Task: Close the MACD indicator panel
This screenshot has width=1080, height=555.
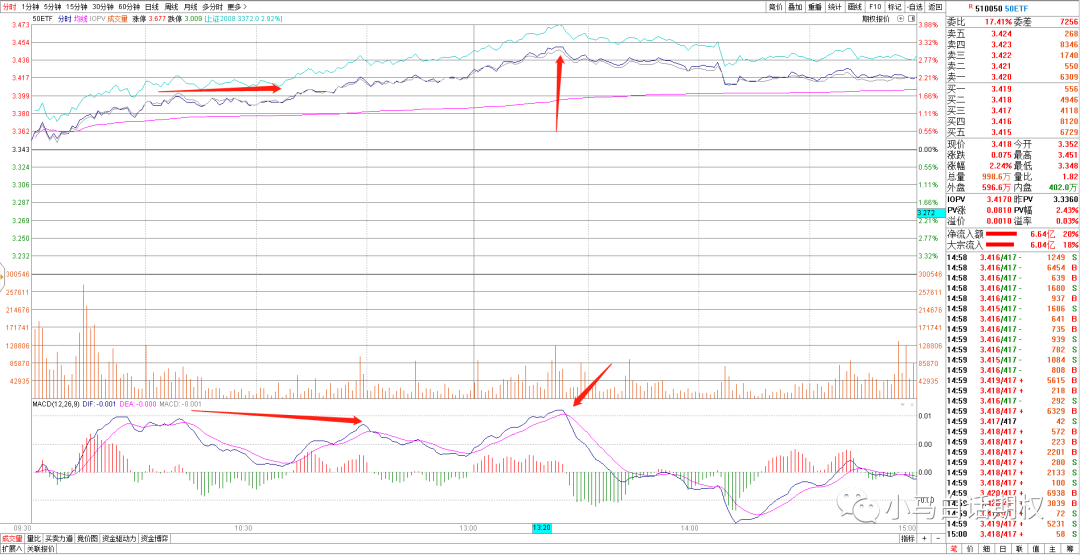Action: point(911,405)
